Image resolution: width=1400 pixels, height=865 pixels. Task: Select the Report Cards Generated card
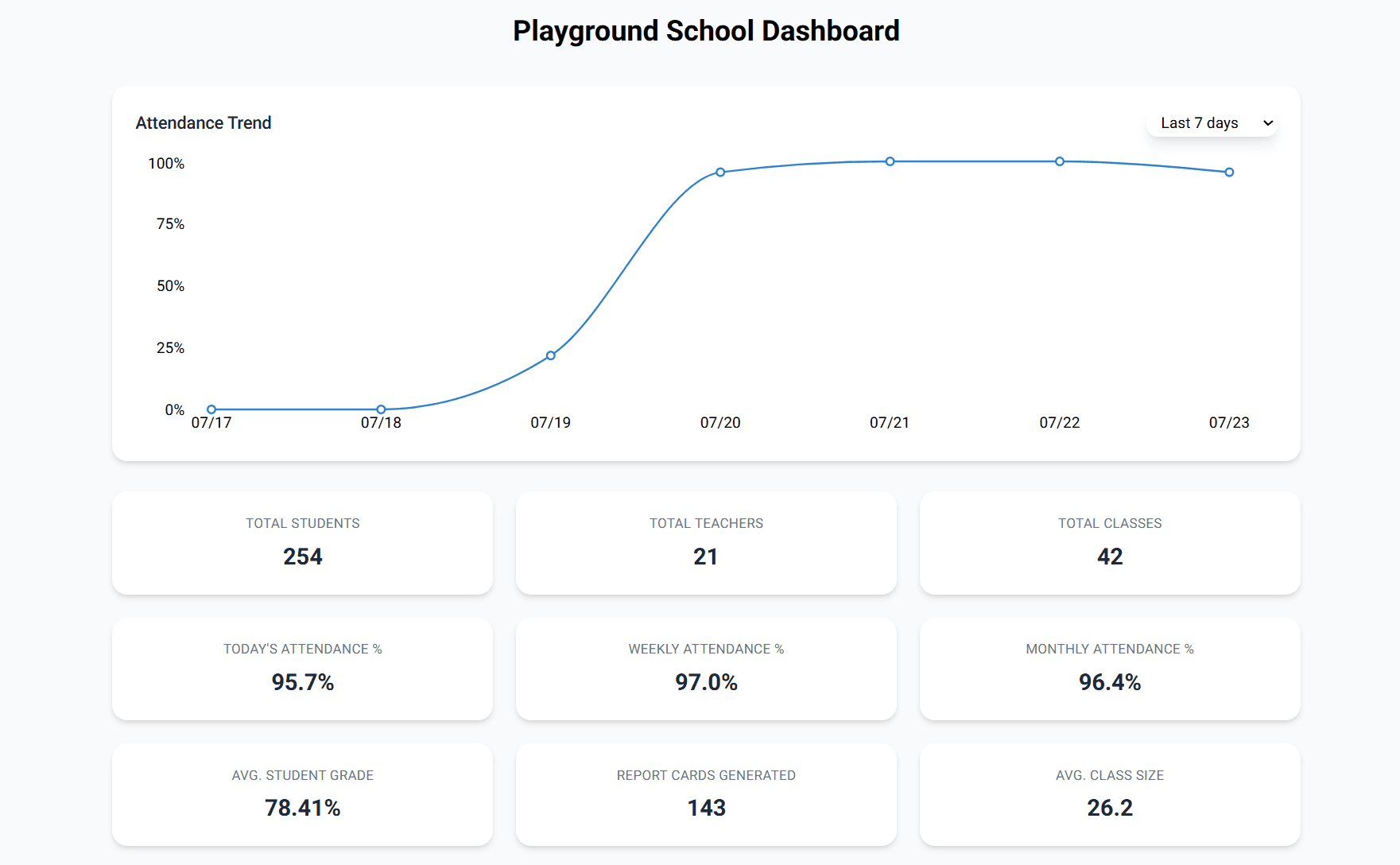tap(706, 794)
